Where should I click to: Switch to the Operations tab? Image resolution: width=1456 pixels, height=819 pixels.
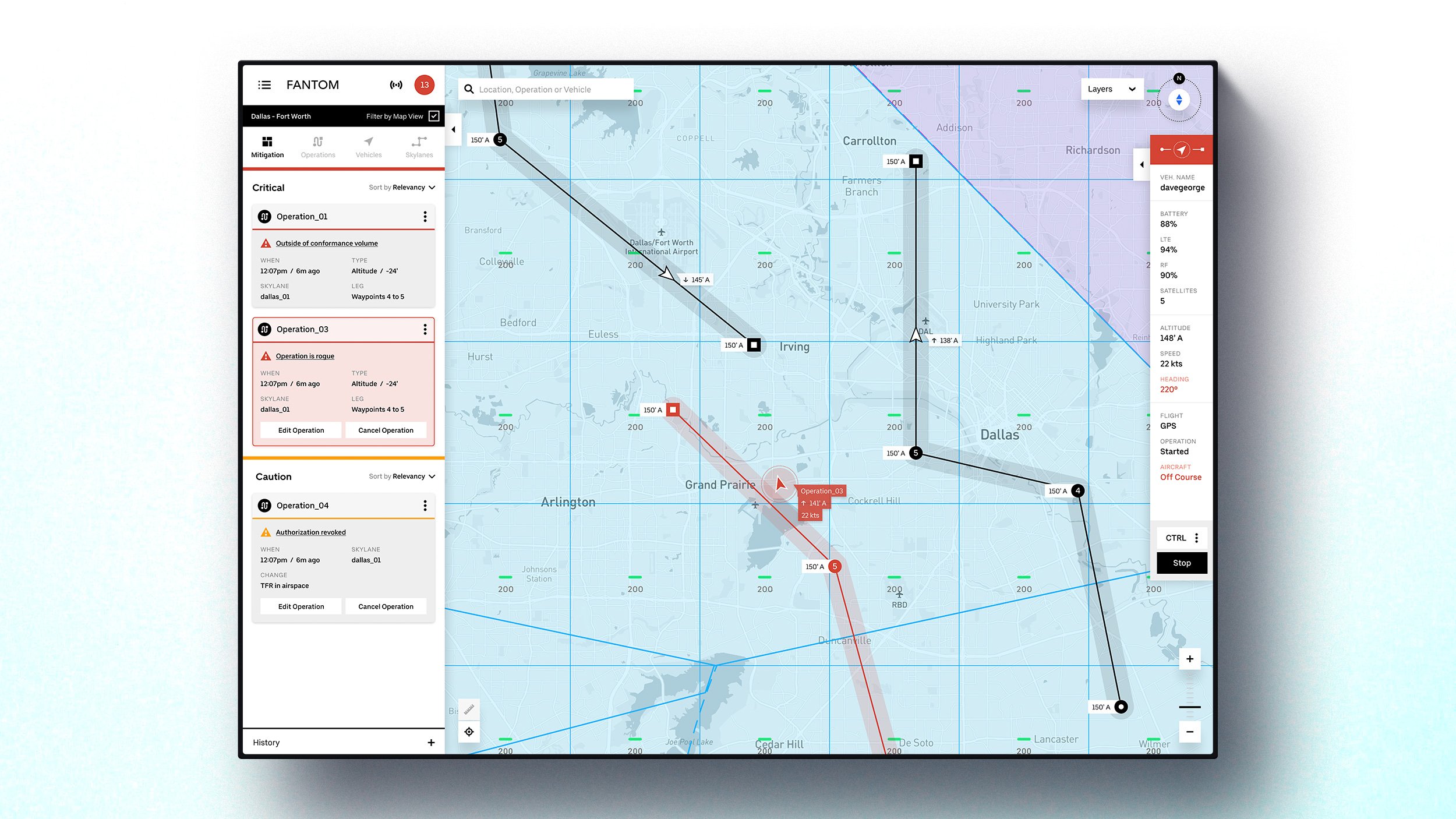click(x=318, y=147)
